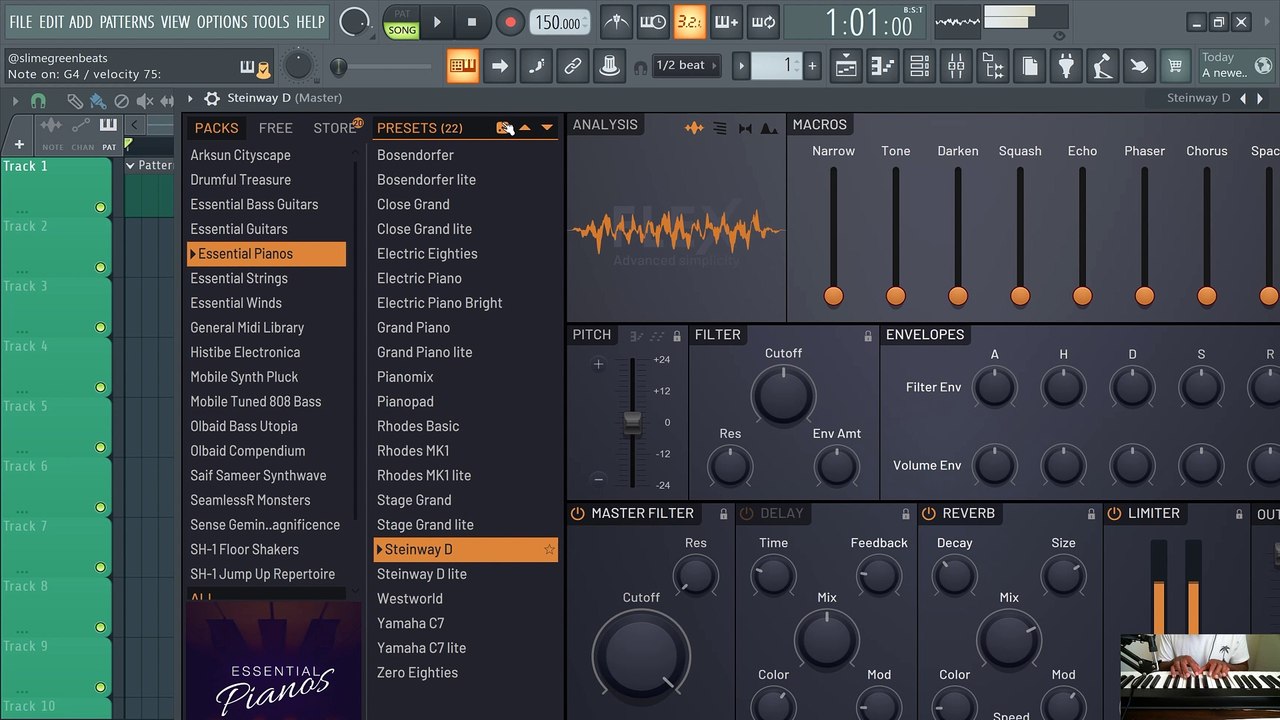This screenshot has width=1280, height=720.
Task: Select the Arksun Cityscape pack
Action: click(241, 155)
